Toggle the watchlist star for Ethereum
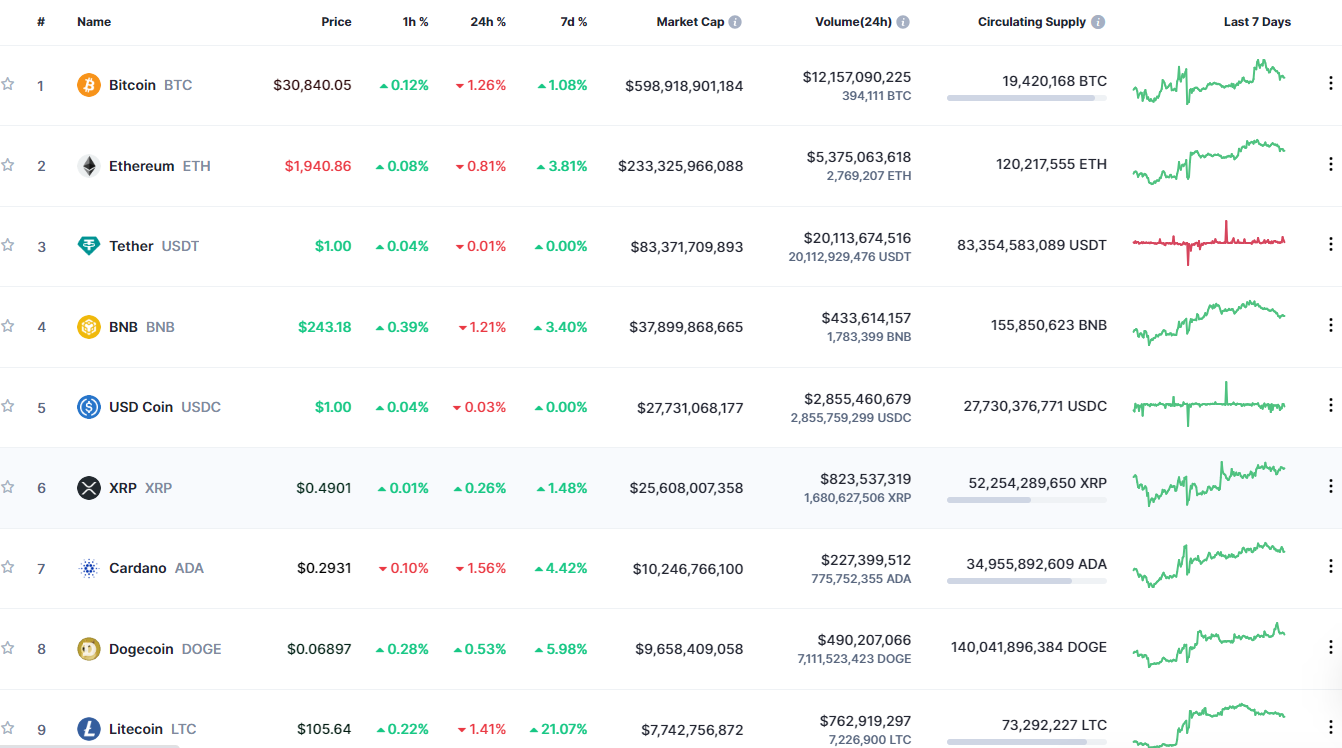1342x748 pixels. click(9, 166)
